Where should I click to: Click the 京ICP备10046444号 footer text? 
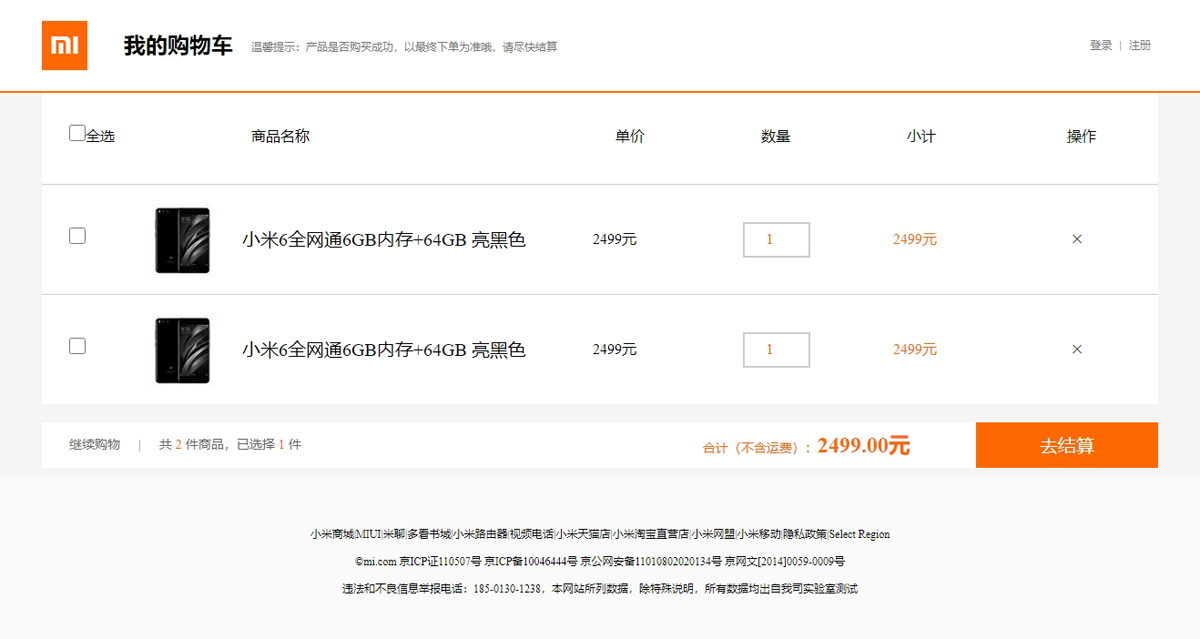coord(531,561)
